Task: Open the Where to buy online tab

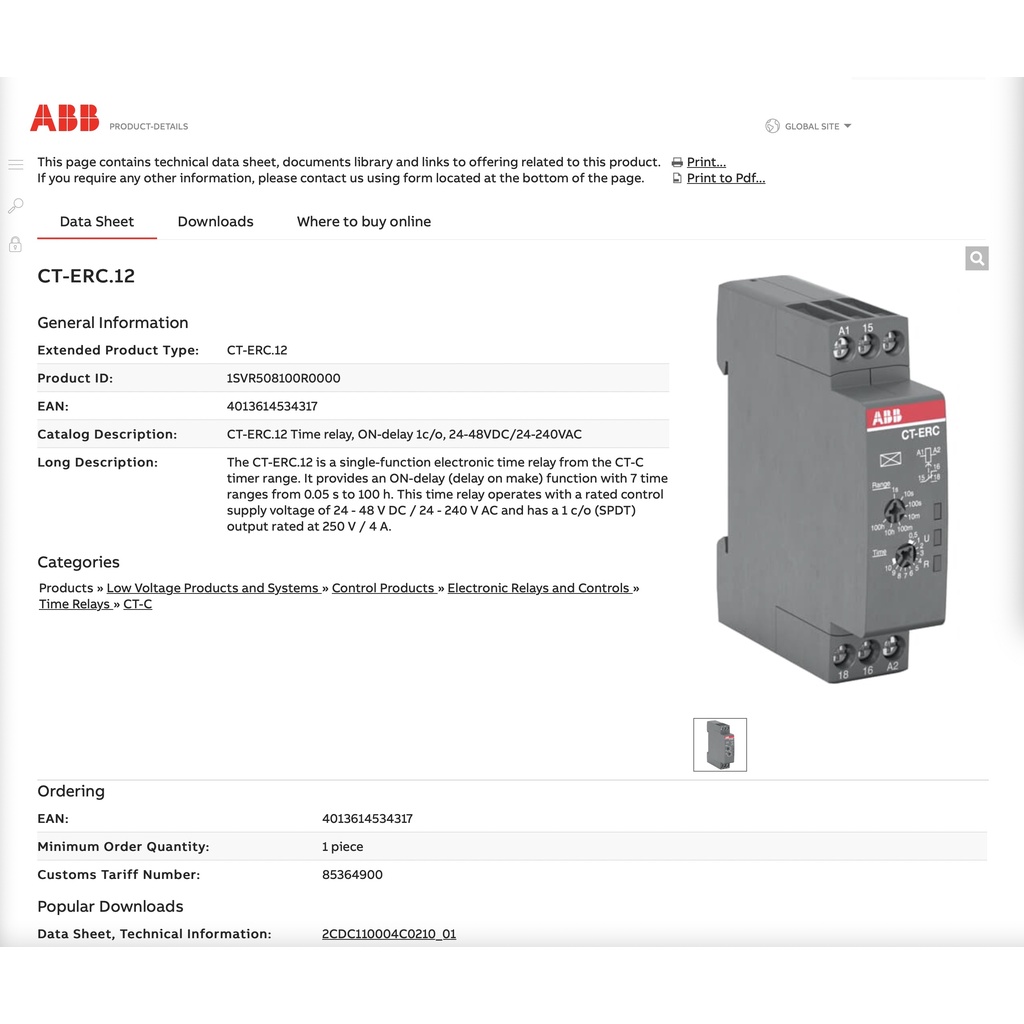Action: [364, 222]
